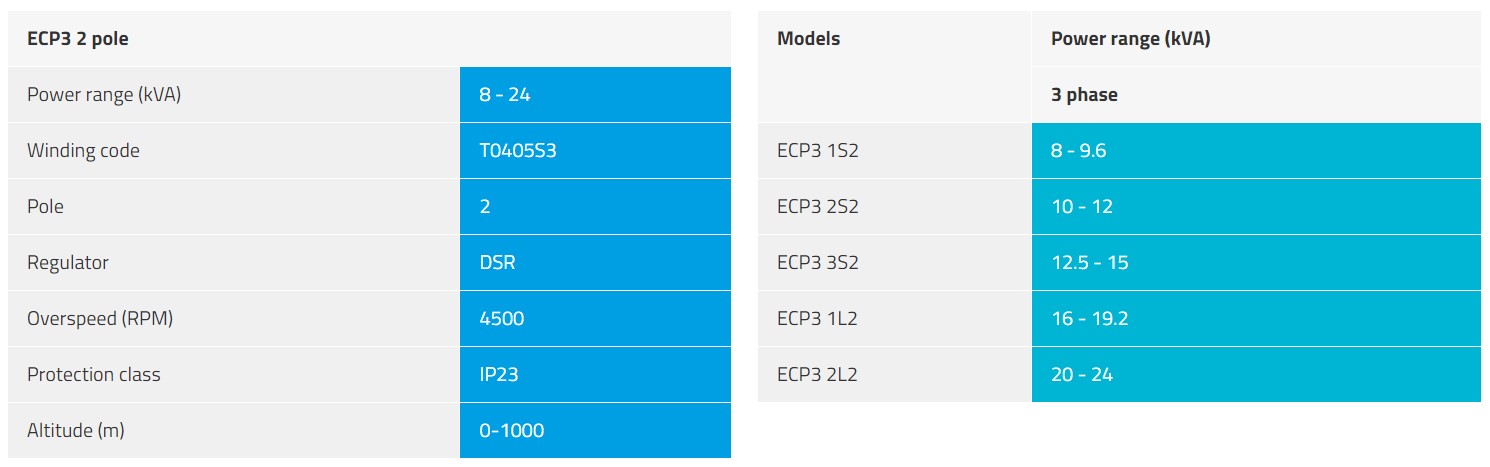Click the ECP3 1L2 model name

coord(817,319)
